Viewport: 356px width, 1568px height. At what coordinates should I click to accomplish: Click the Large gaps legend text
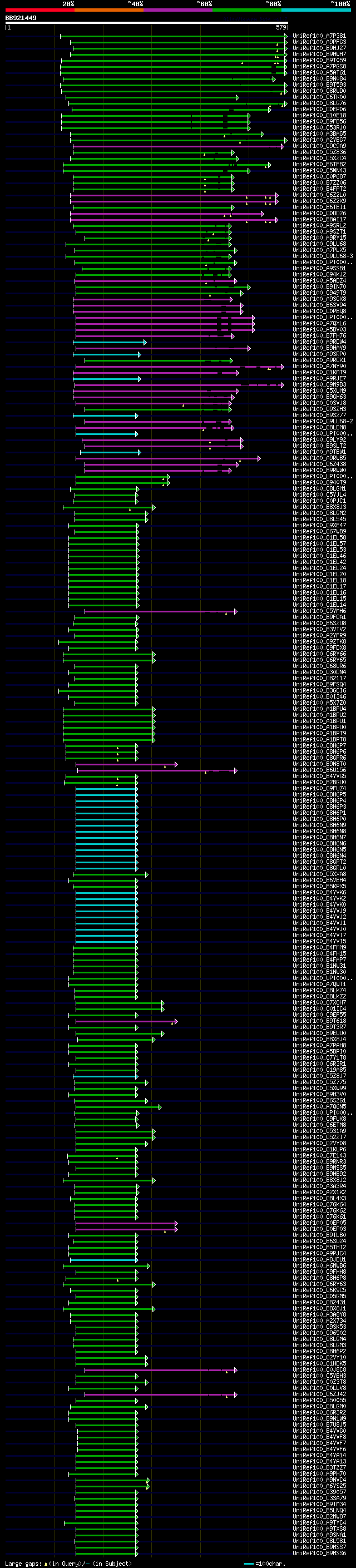[x=69, y=1563]
